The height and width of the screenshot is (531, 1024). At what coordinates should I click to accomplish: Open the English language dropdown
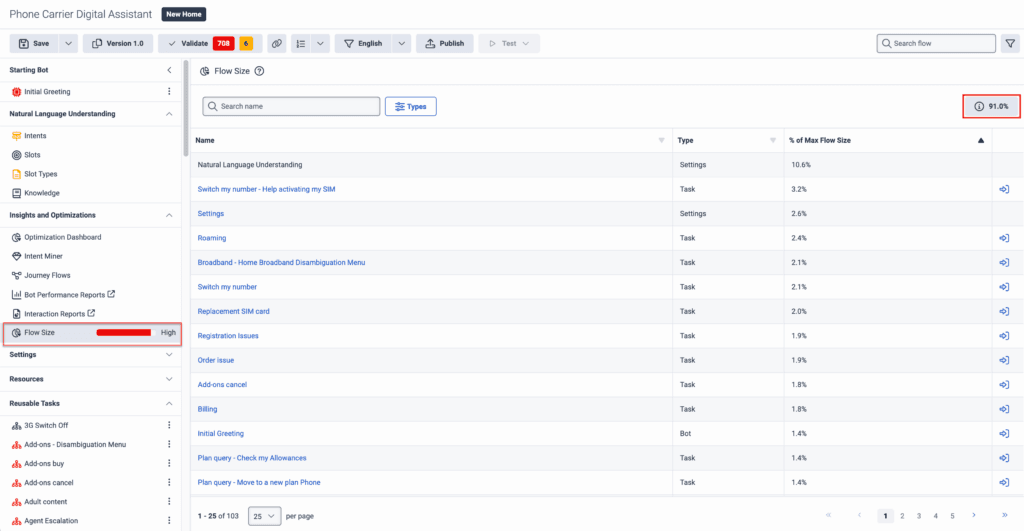(400, 44)
